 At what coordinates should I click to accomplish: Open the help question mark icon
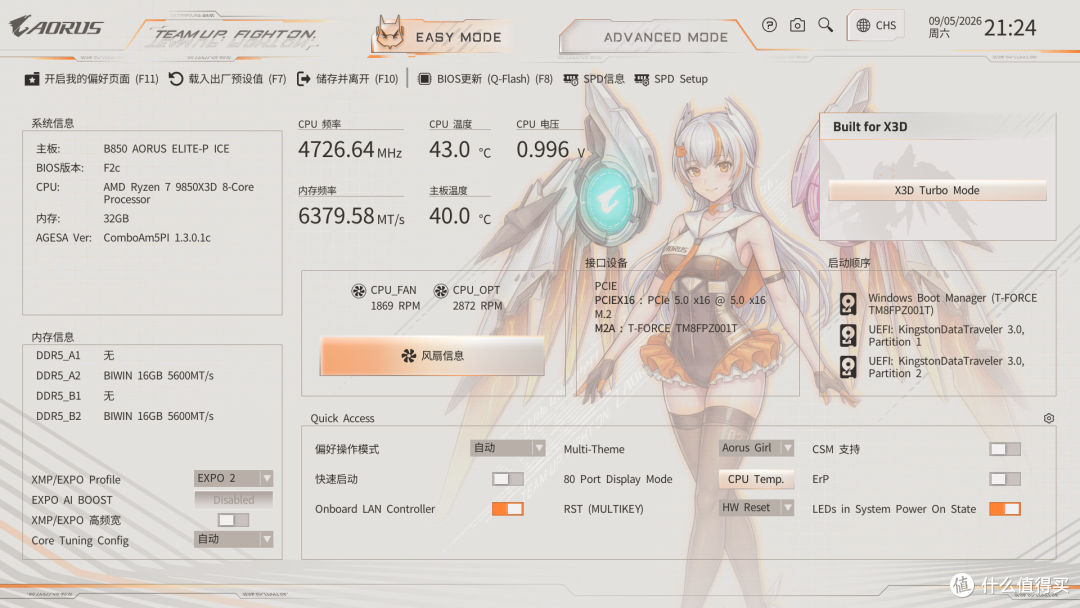(769, 25)
